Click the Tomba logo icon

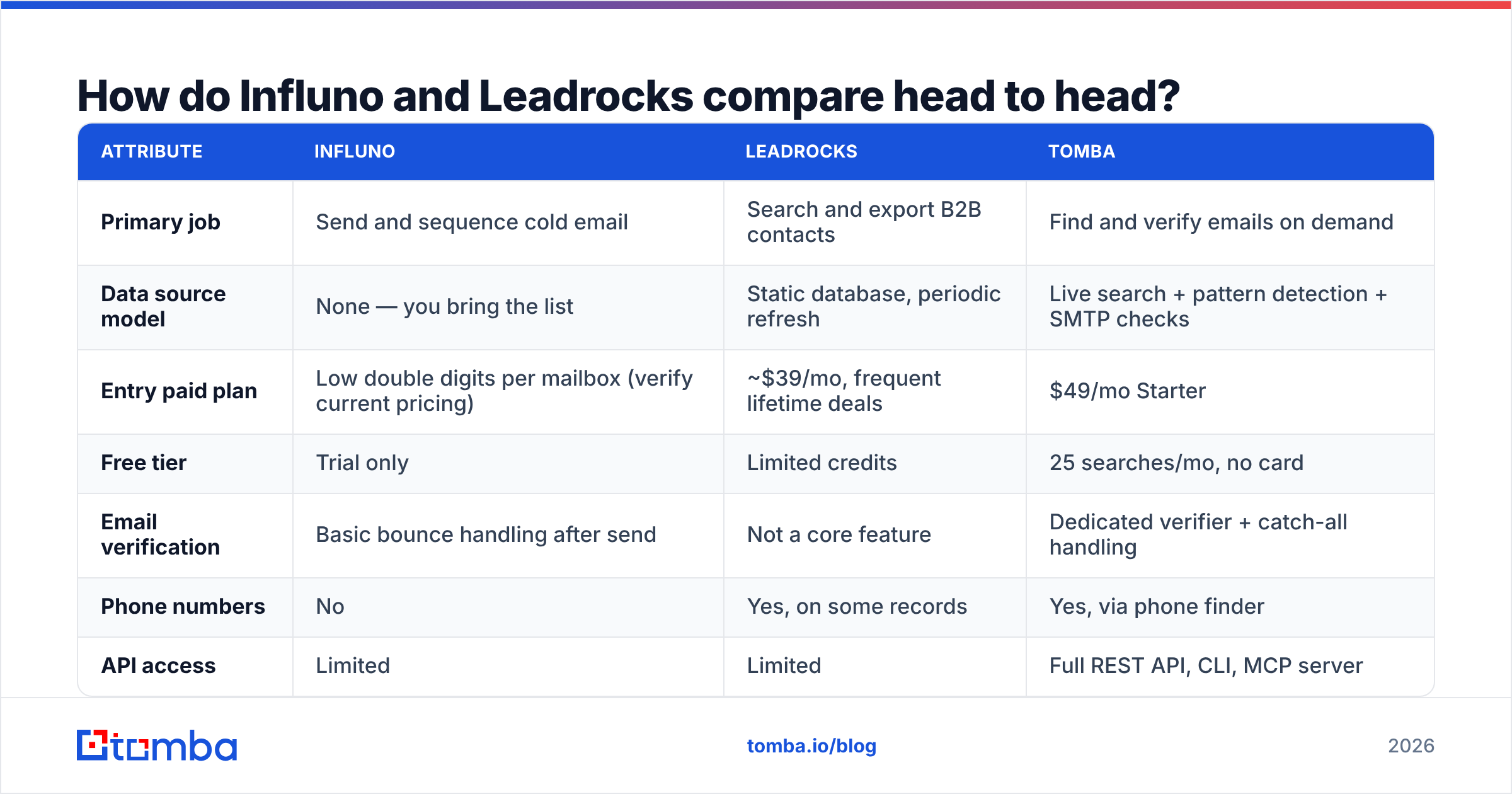click(x=156, y=745)
